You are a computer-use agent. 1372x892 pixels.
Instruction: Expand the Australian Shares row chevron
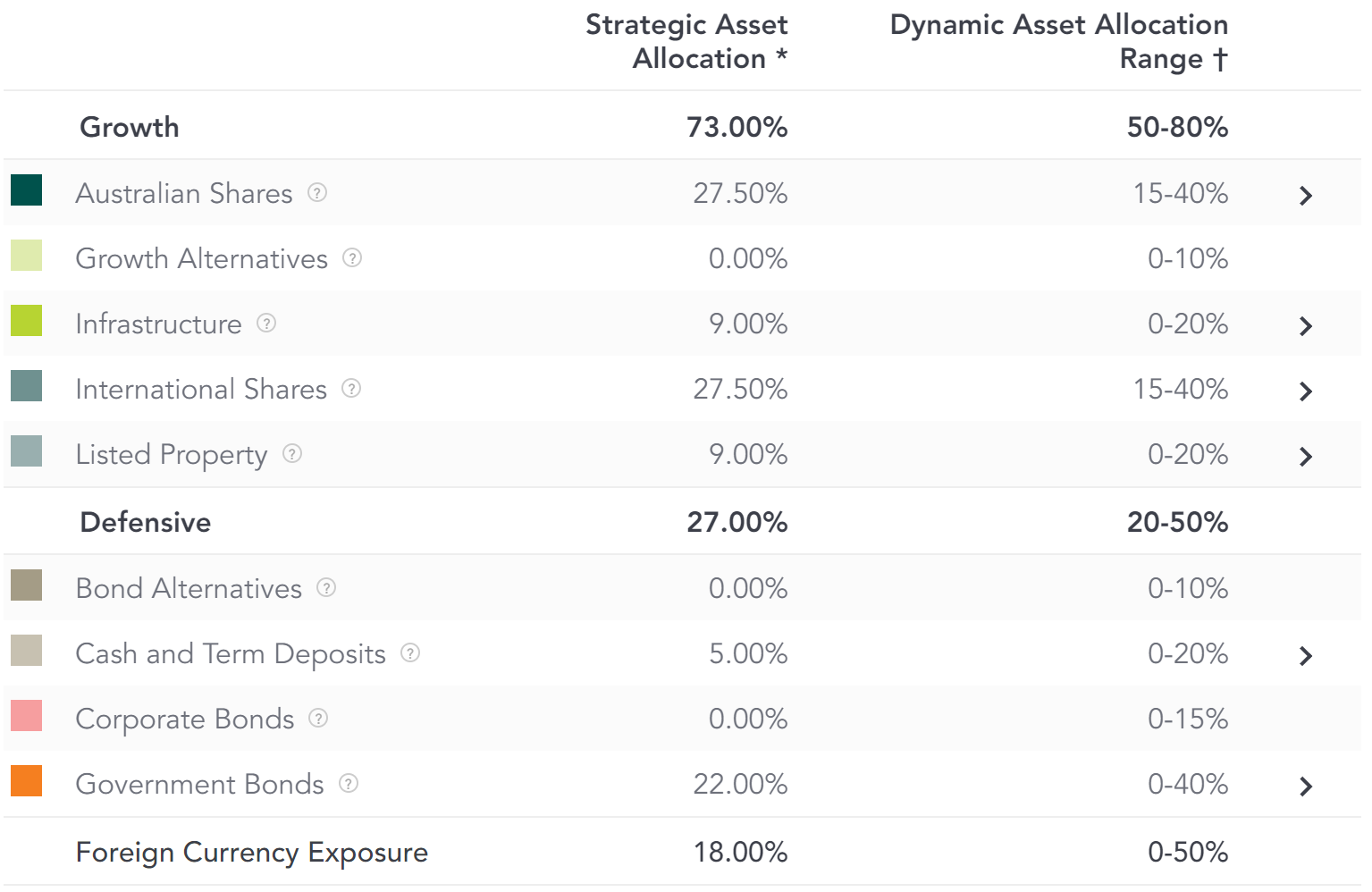[1306, 195]
